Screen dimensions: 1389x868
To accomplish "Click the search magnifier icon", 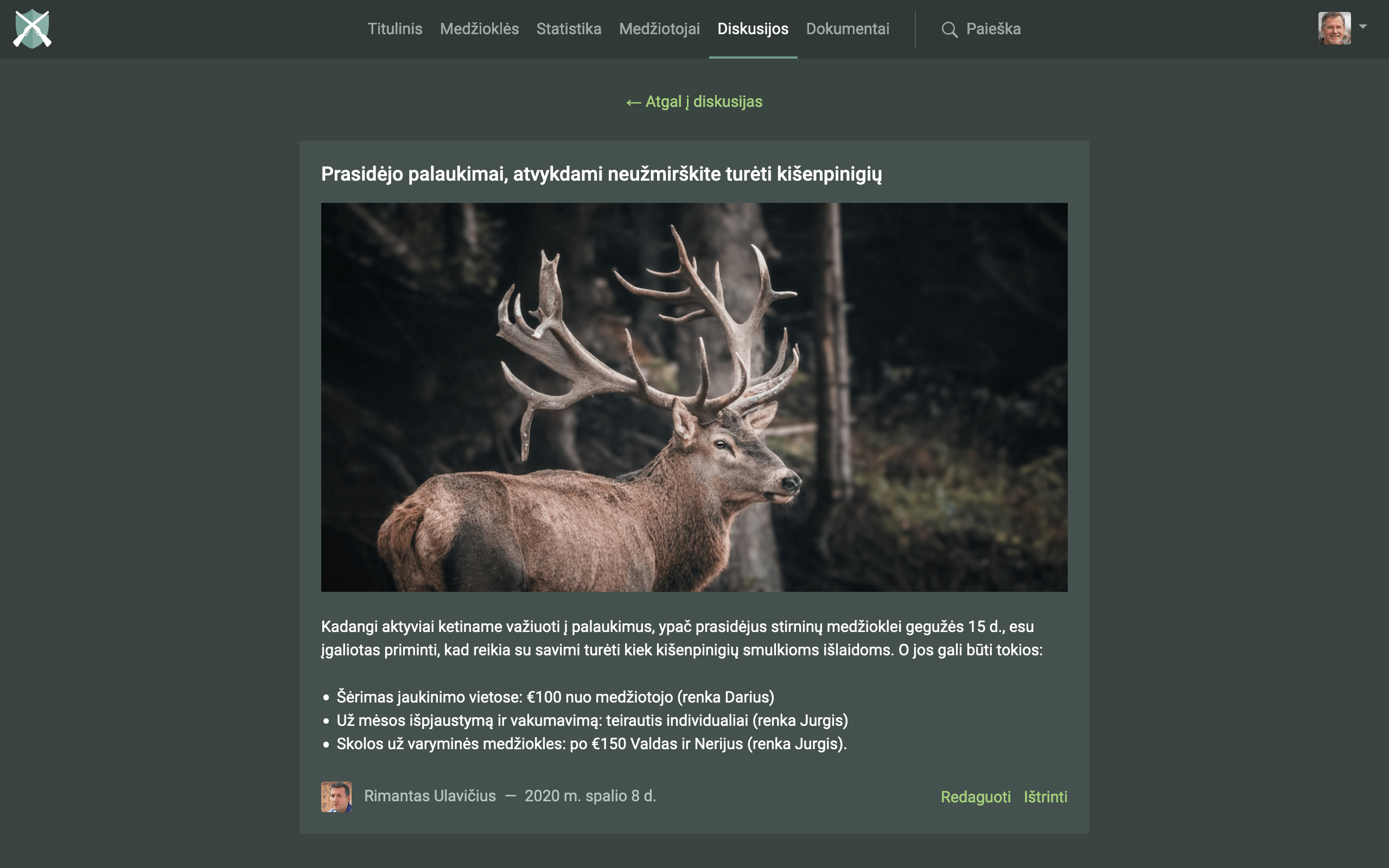I will pyautogui.click(x=950, y=30).
